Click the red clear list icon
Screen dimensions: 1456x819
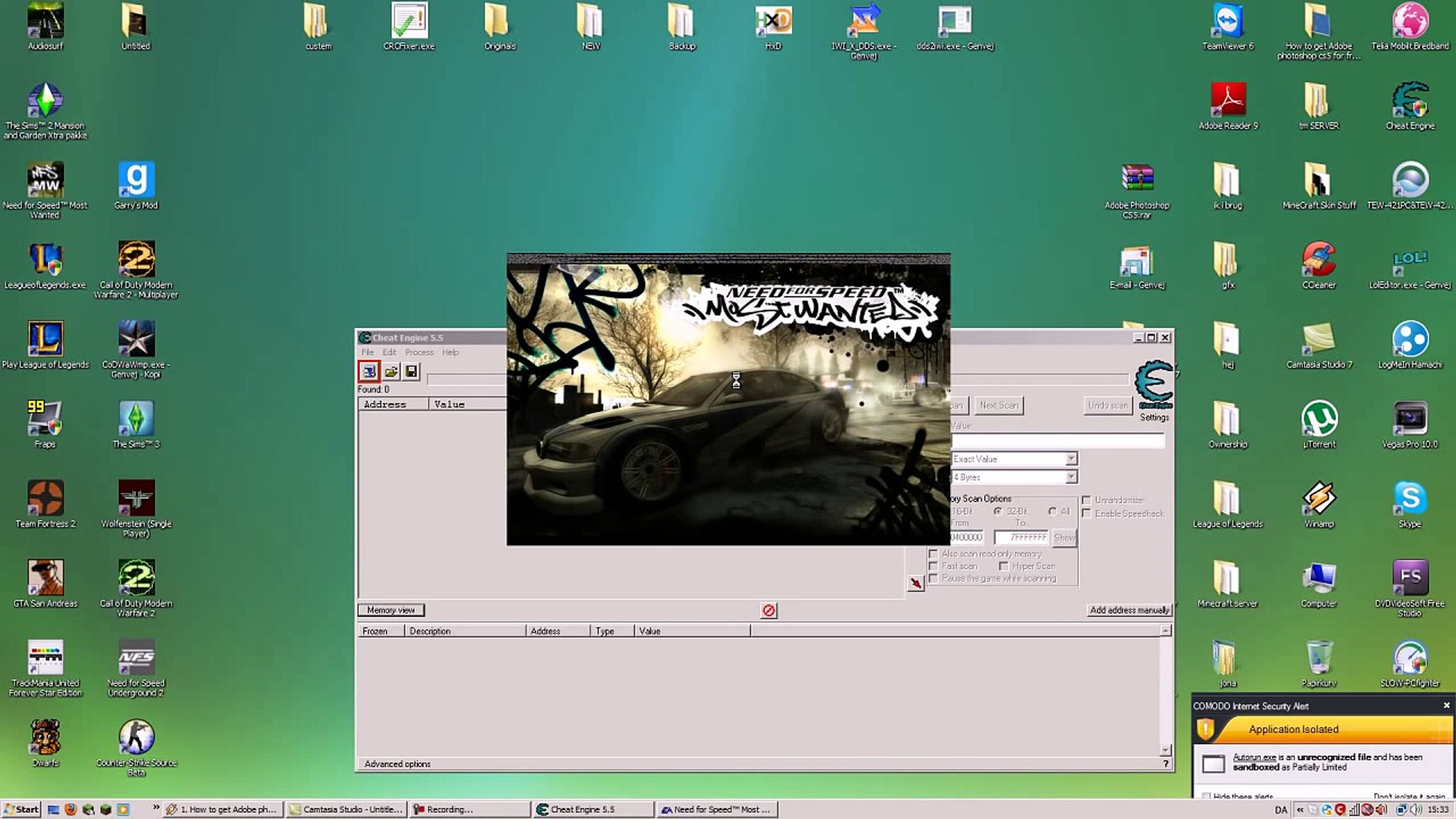(768, 610)
